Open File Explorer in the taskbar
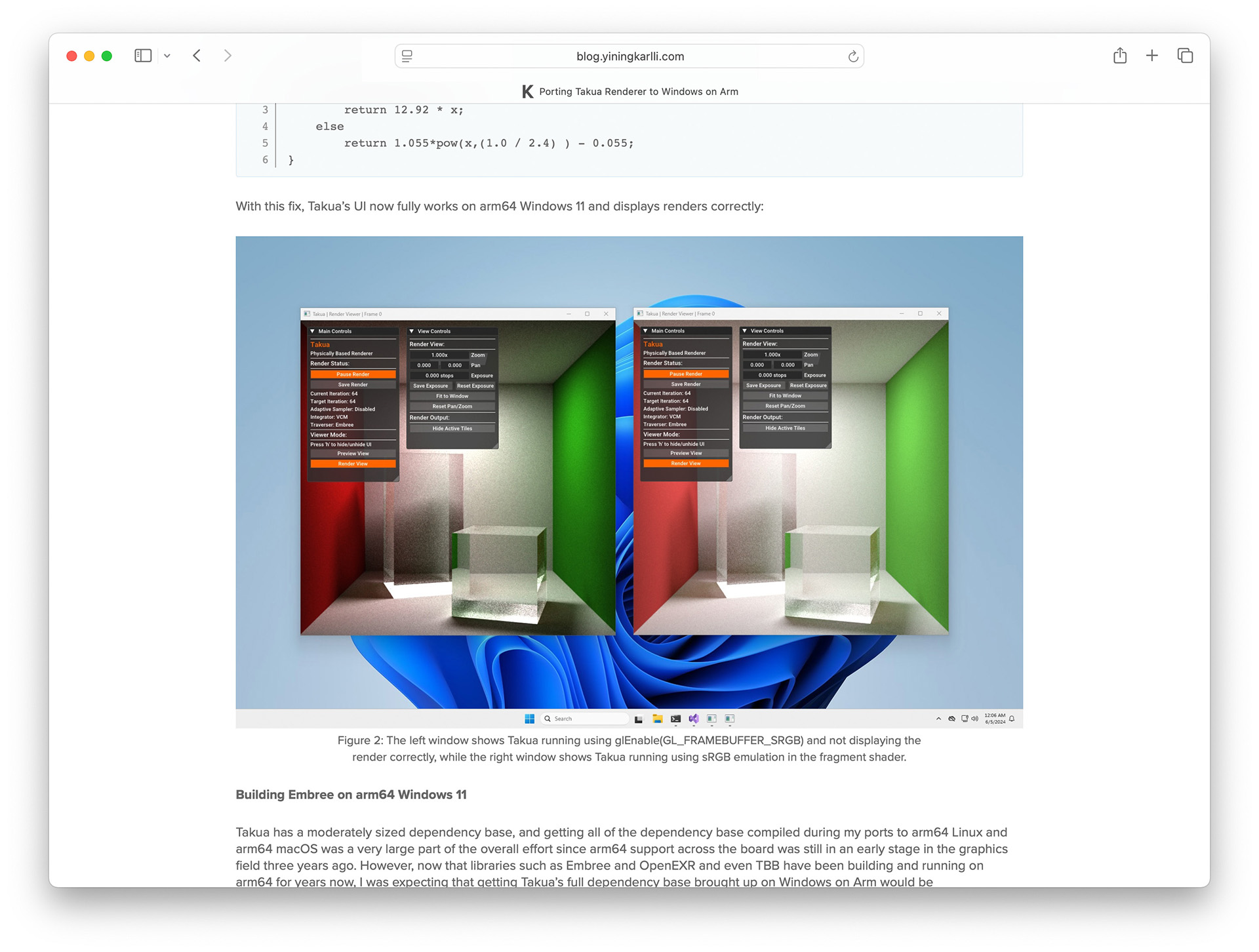The width and height of the screenshot is (1259, 952). click(x=658, y=719)
